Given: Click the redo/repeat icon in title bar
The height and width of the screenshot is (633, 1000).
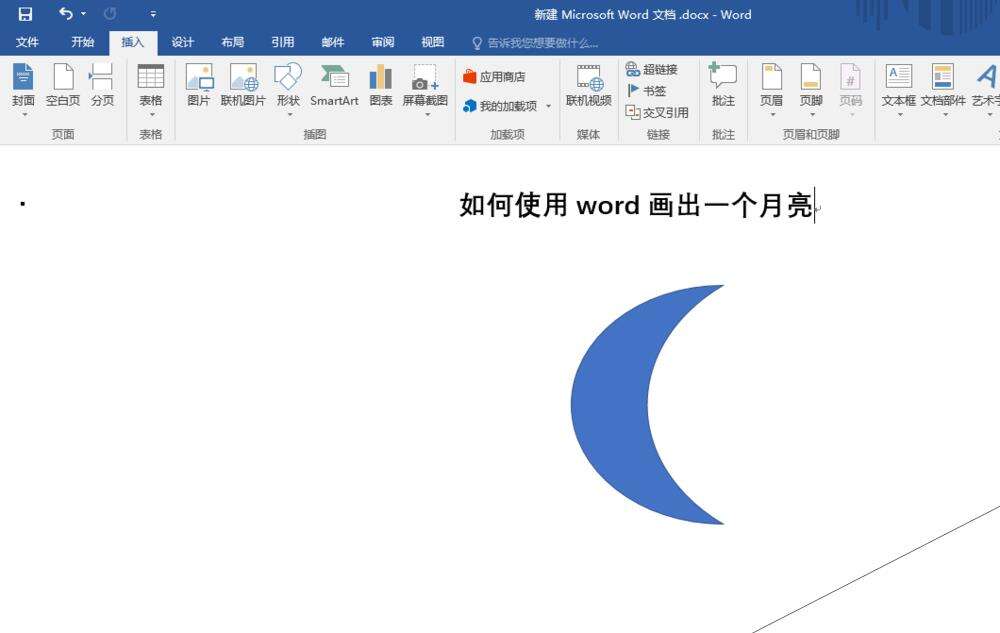Looking at the screenshot, I should coord(110,13).
